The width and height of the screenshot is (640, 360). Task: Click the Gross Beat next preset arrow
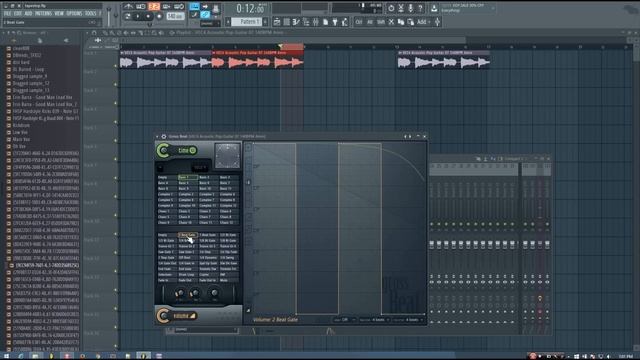(410, 137)
